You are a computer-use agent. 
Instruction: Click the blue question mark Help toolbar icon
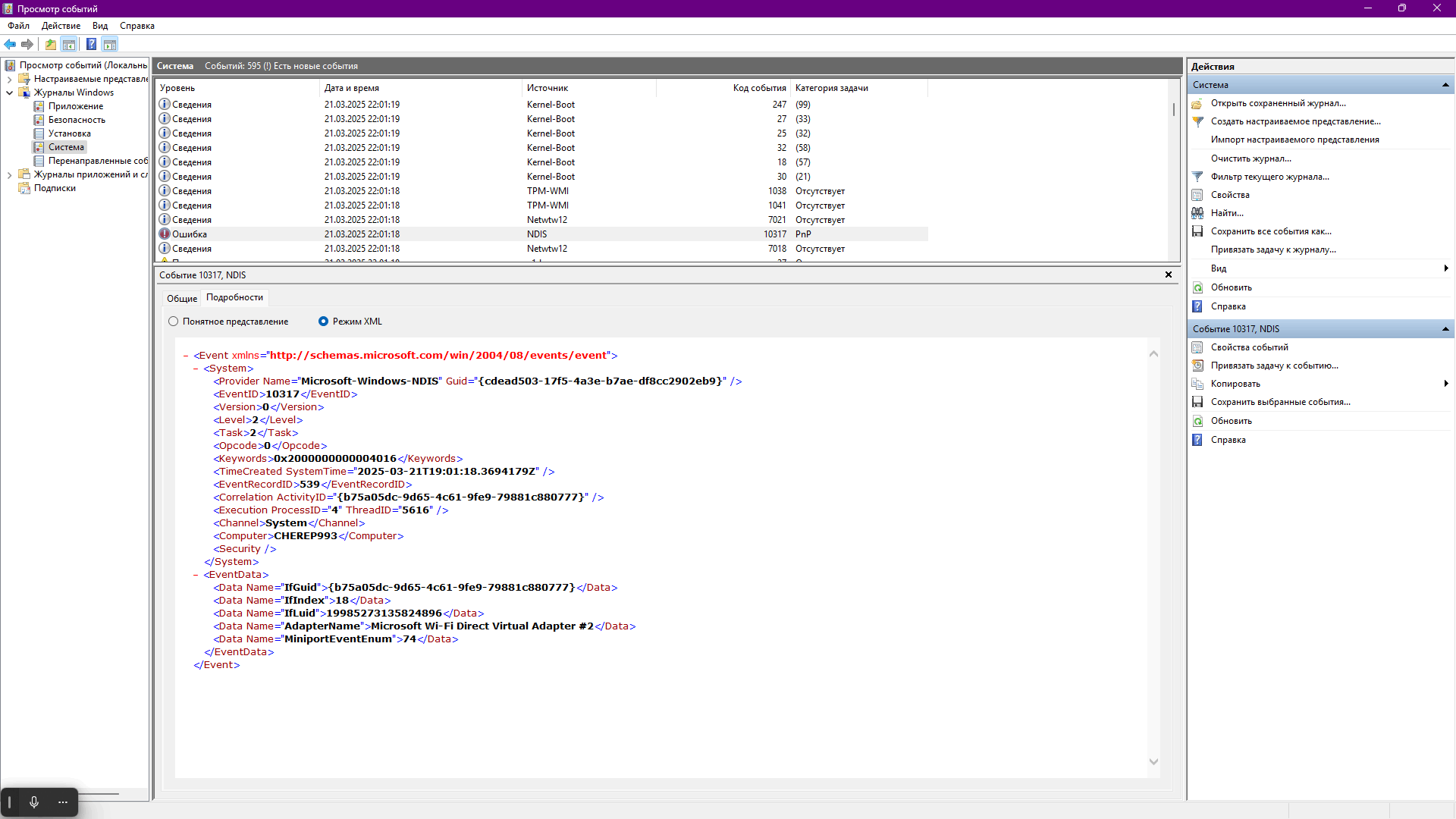click(91, 44)
